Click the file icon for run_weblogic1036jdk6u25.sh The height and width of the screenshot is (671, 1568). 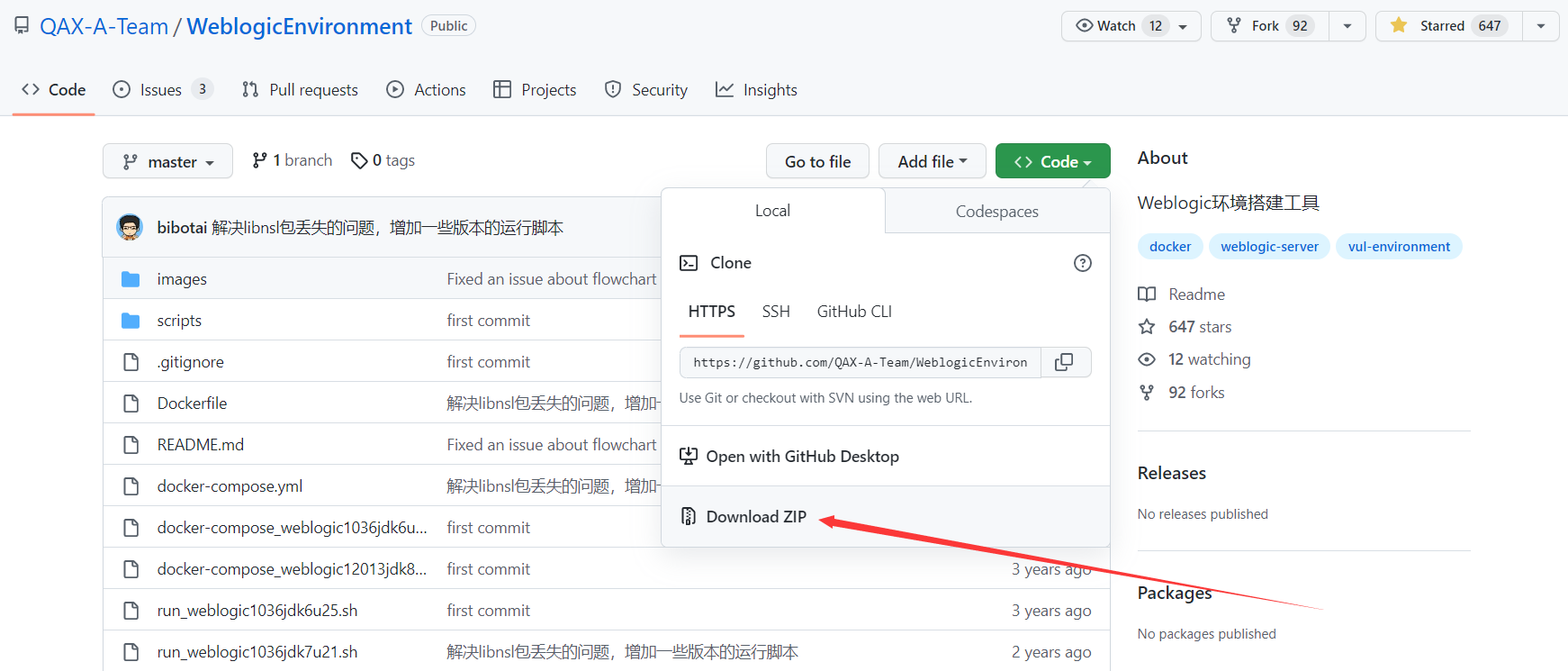[x=131, y=611]
